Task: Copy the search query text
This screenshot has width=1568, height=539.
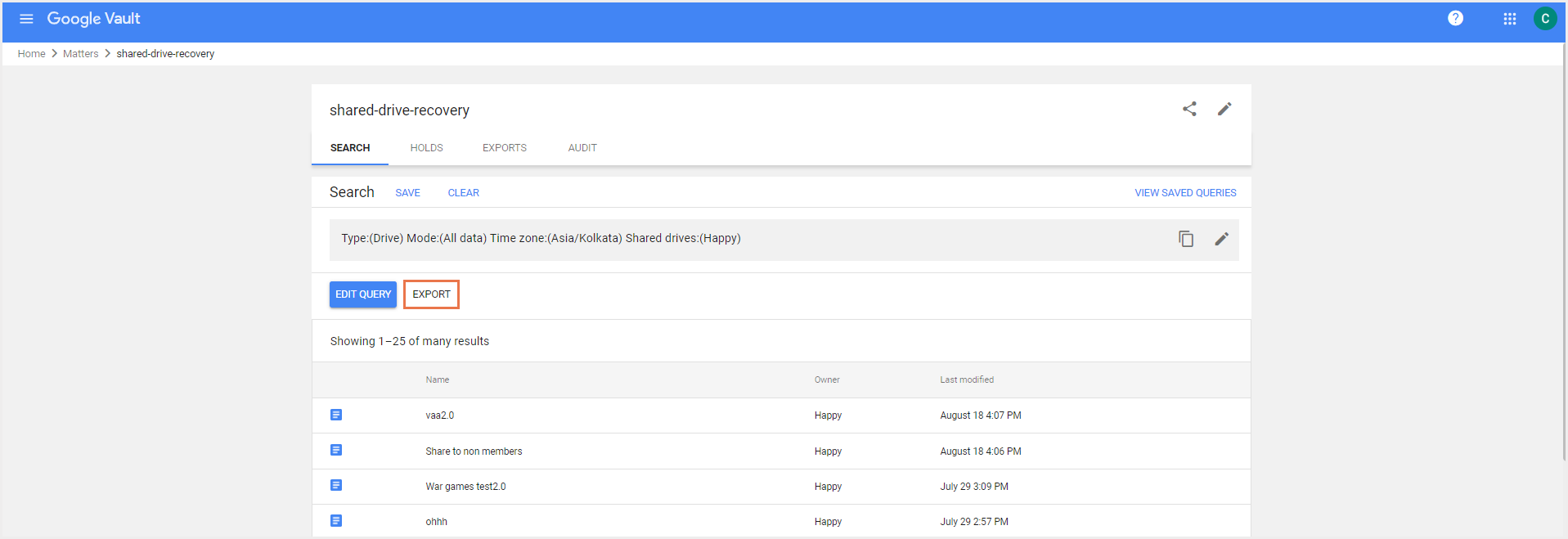Action: (x=1186, y=239)
